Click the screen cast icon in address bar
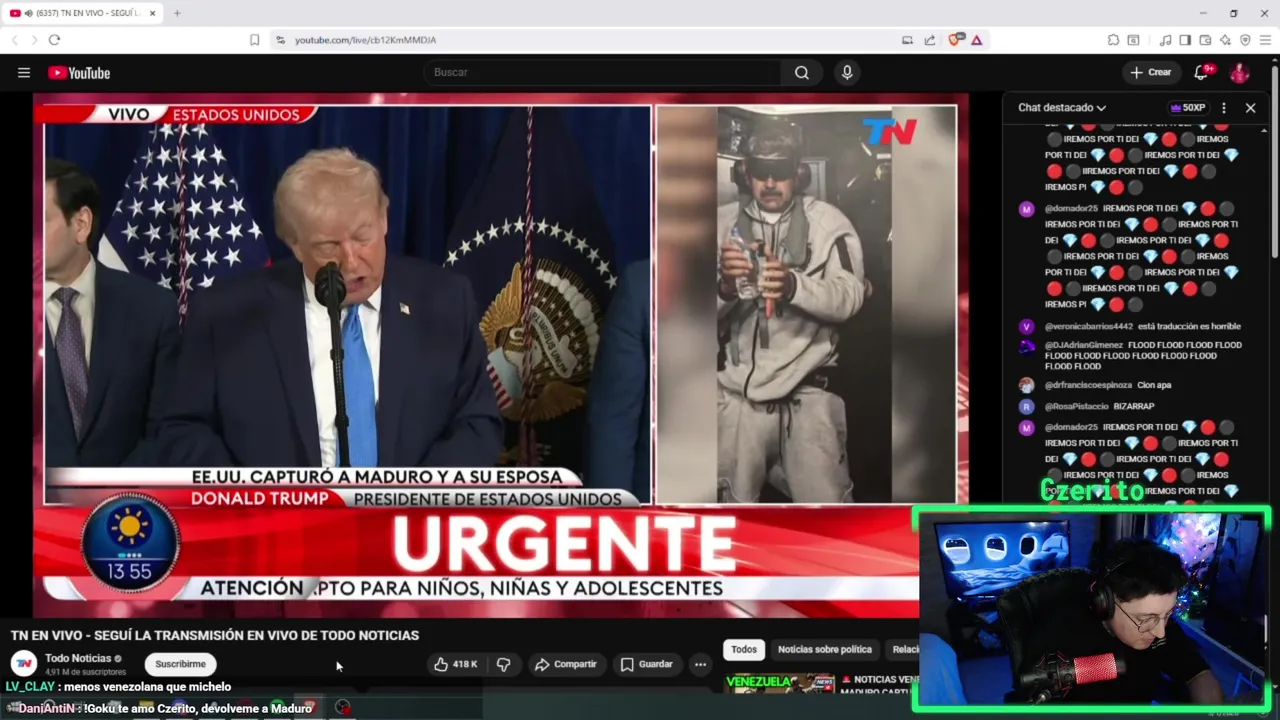Screen dimensions: 1280x720 [x=907, y=40]
